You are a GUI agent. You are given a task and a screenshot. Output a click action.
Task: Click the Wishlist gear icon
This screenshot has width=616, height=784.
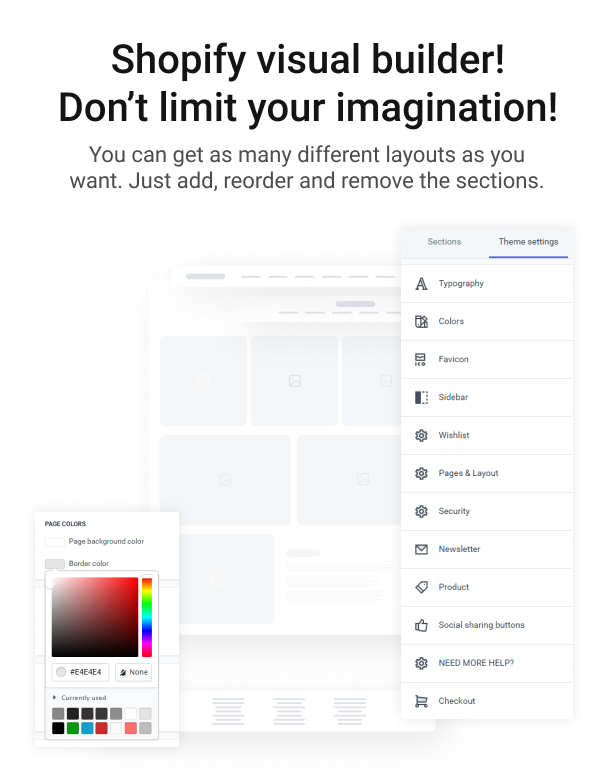[421, 436]
